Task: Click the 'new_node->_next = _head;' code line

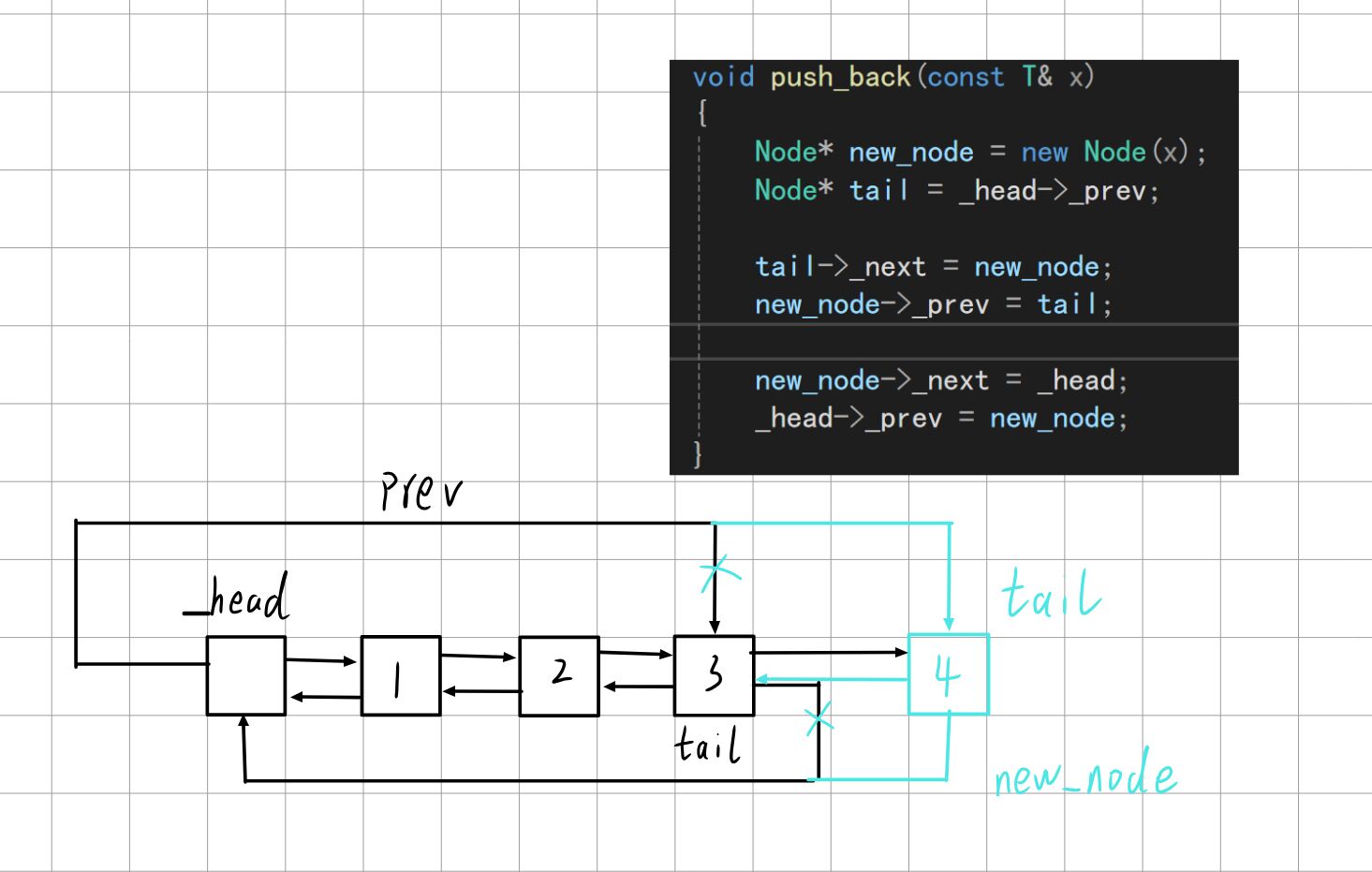Action: tap(941, 380)
